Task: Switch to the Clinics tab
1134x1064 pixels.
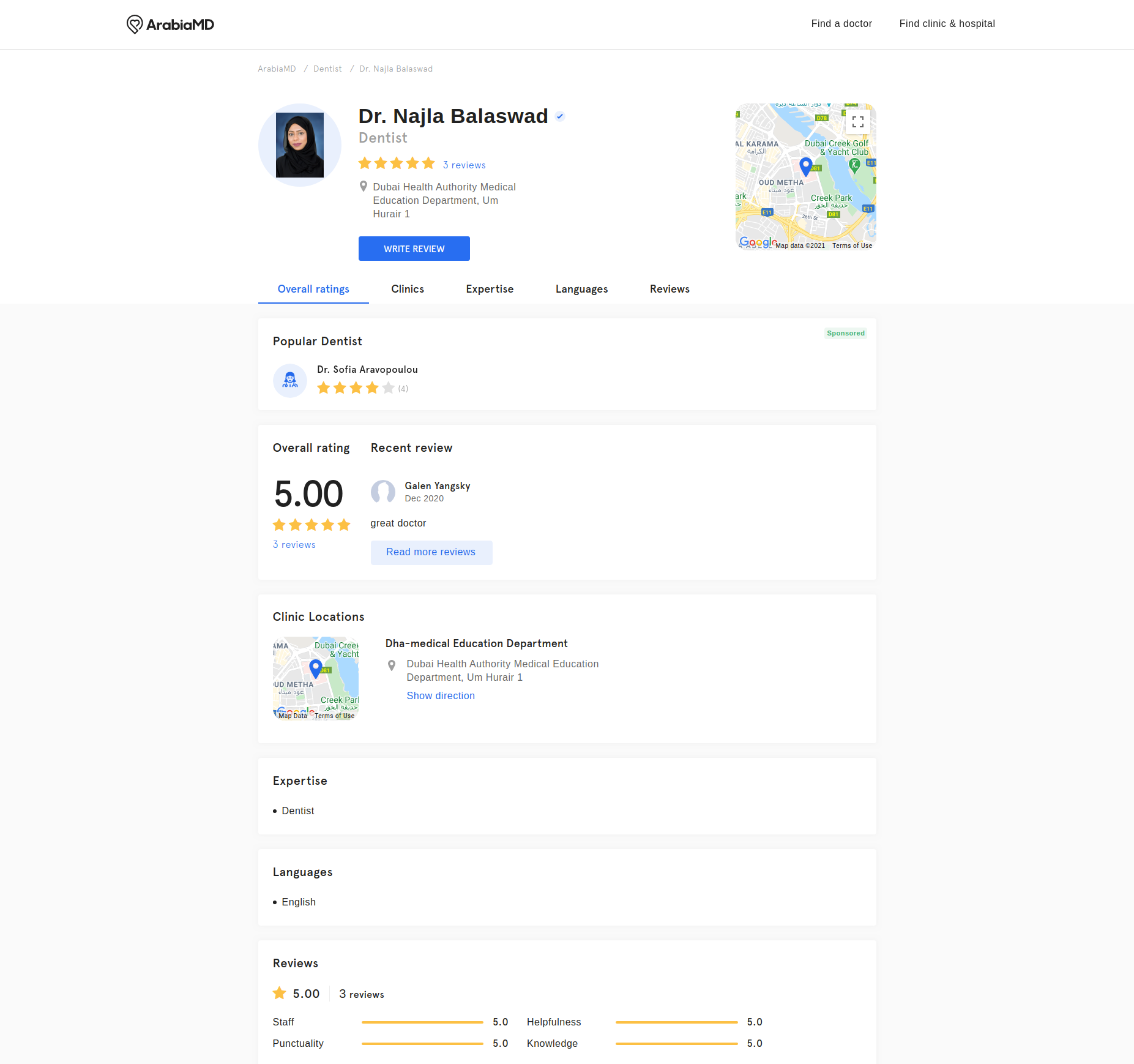Action: [x=408, y=289]
